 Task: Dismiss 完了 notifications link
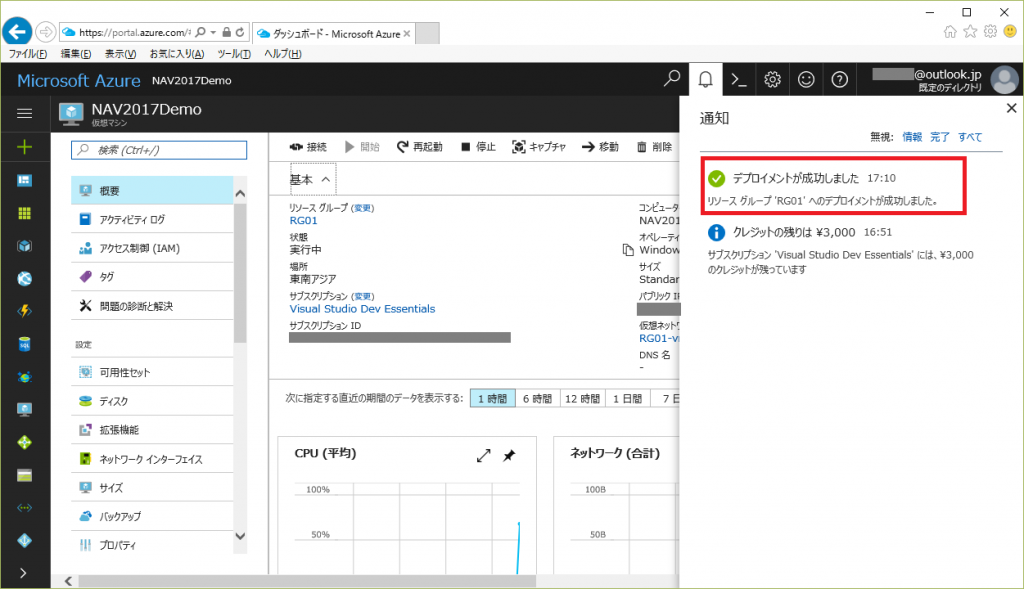coord(940,137)
